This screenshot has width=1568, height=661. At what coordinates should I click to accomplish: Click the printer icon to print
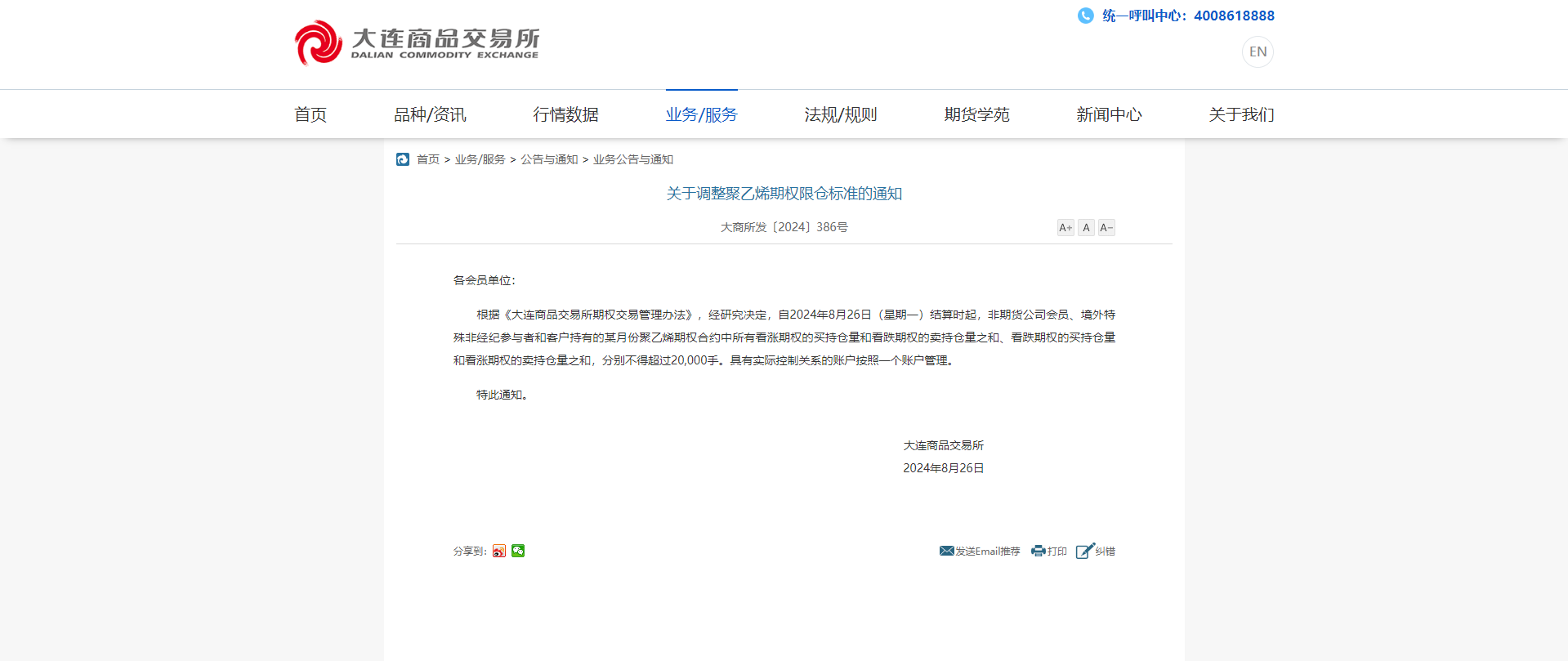point(1038,551)
